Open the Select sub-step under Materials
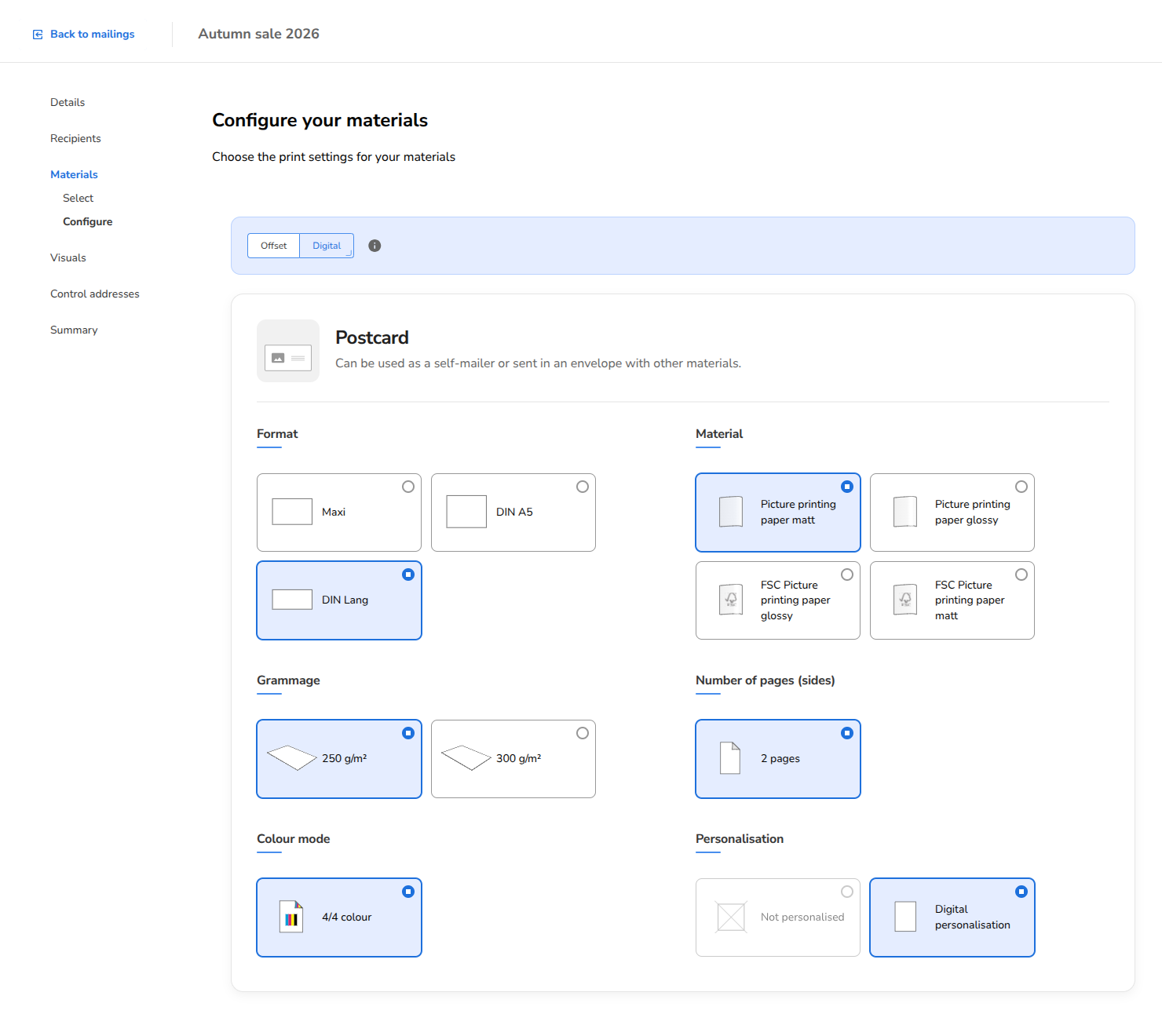 pyautogui.click(x=78, y=198)
